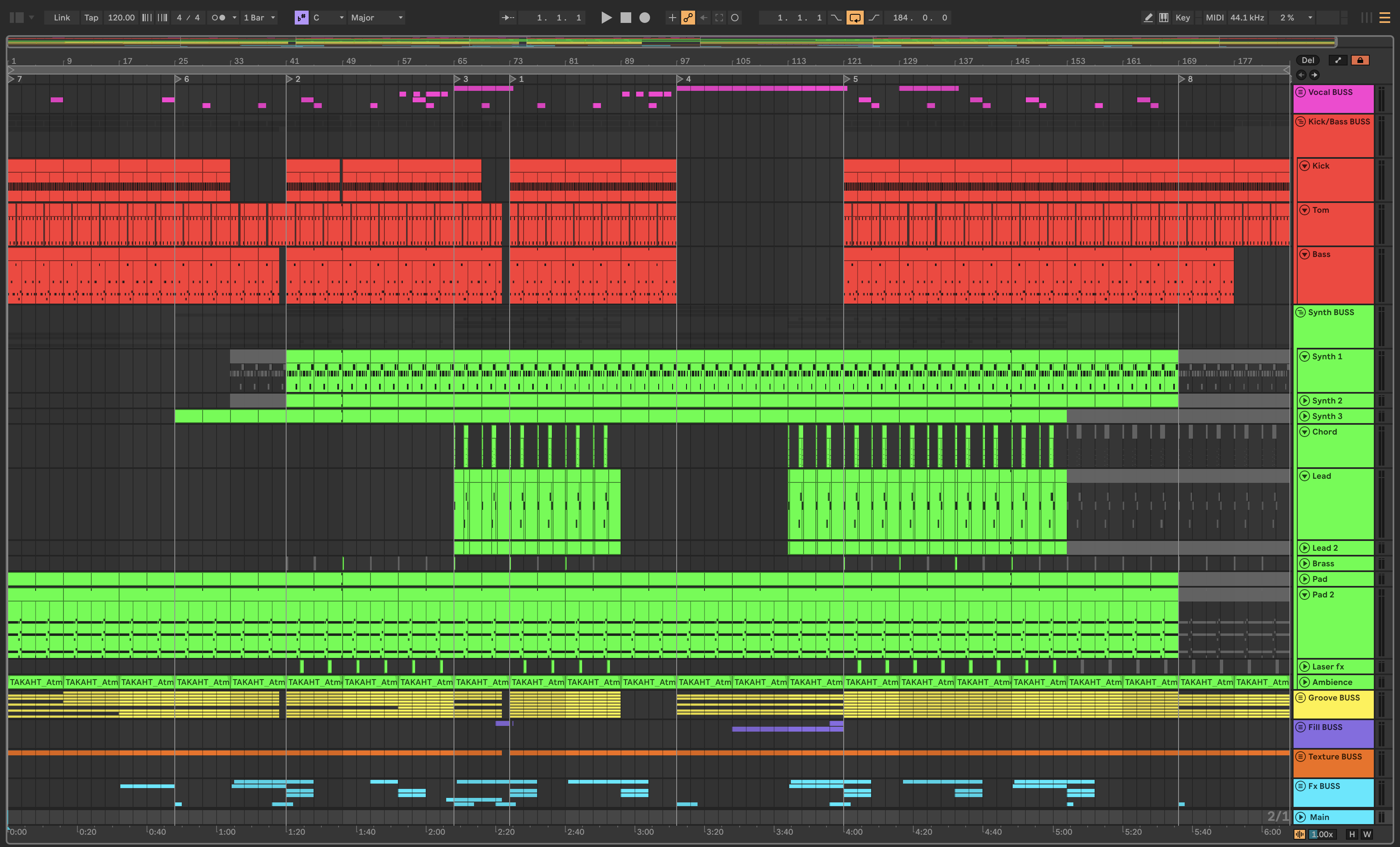Jump to next locator arrow
Image resolution: width=1400 pixels, height=847 pixels.
[x=1314, y=75]
